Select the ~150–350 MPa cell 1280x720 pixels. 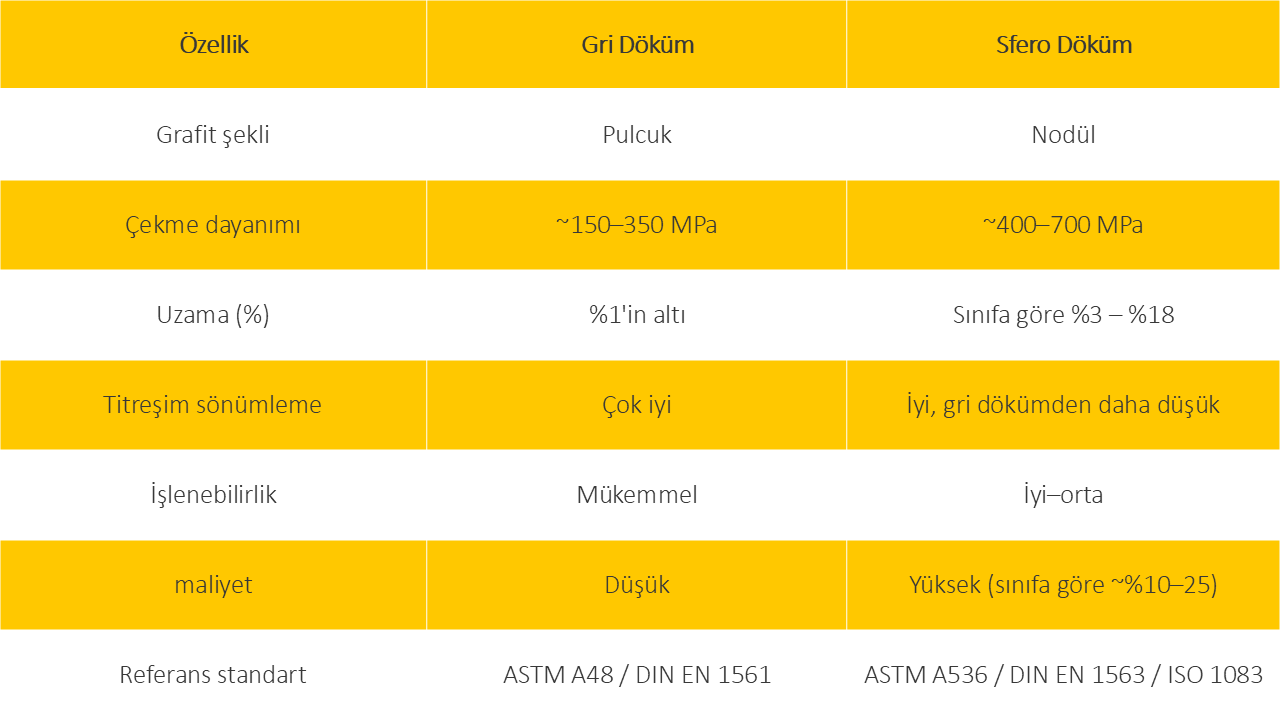(637, 225)
